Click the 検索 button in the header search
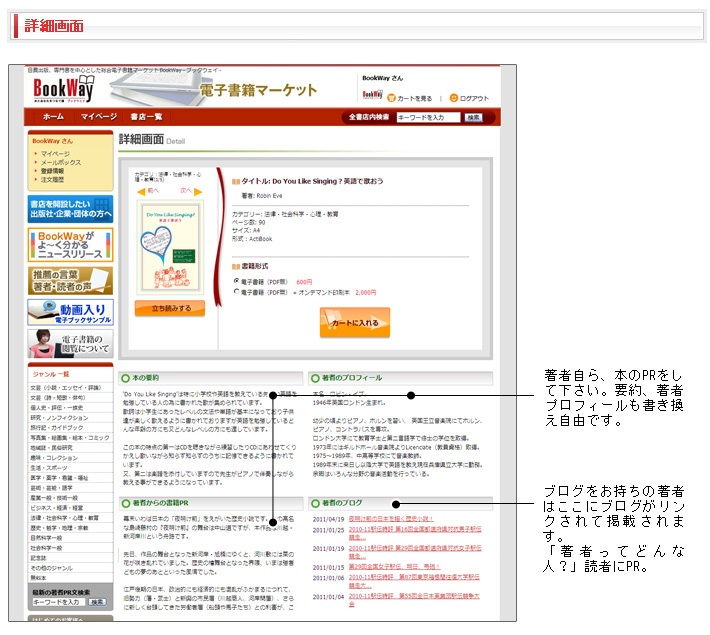 474,117
